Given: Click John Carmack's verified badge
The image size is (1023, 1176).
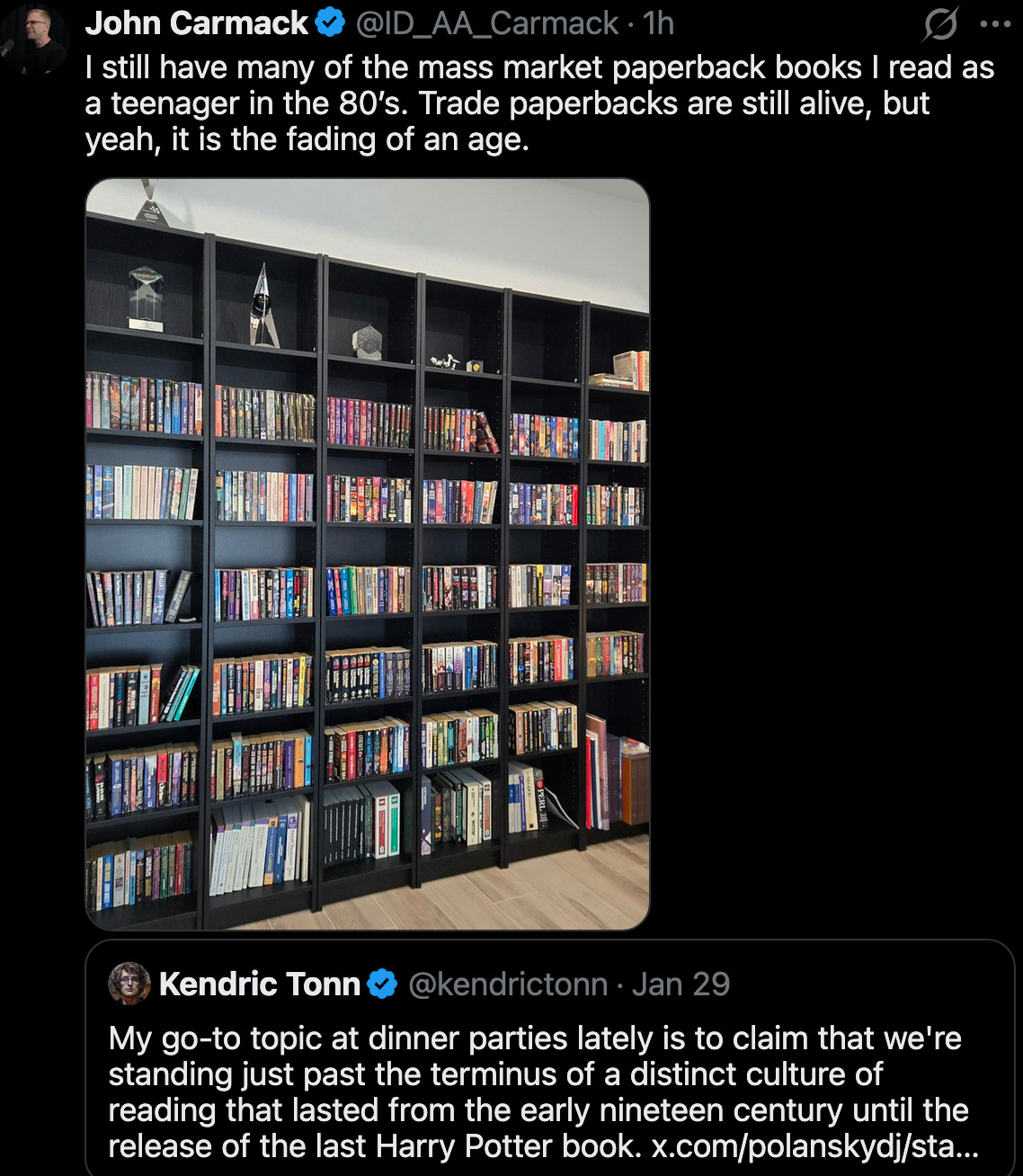Looking at the screenshot, I should (x=331, y=24).
